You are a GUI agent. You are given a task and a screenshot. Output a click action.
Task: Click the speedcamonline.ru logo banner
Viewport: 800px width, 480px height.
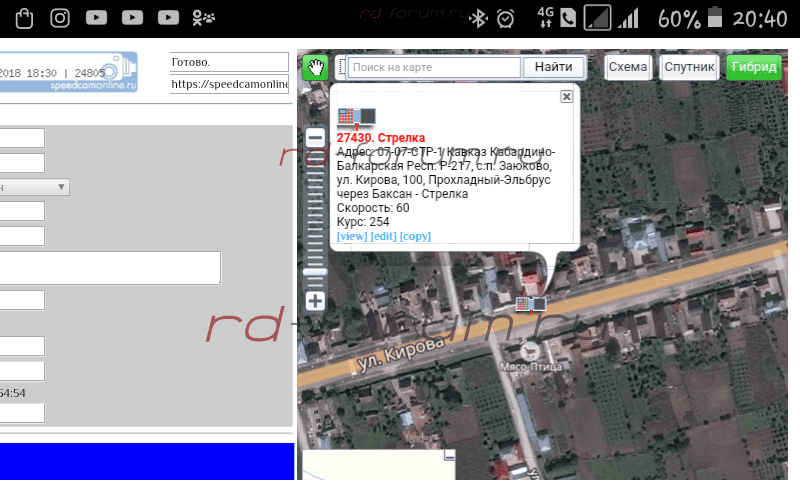[x=68, y=74]
